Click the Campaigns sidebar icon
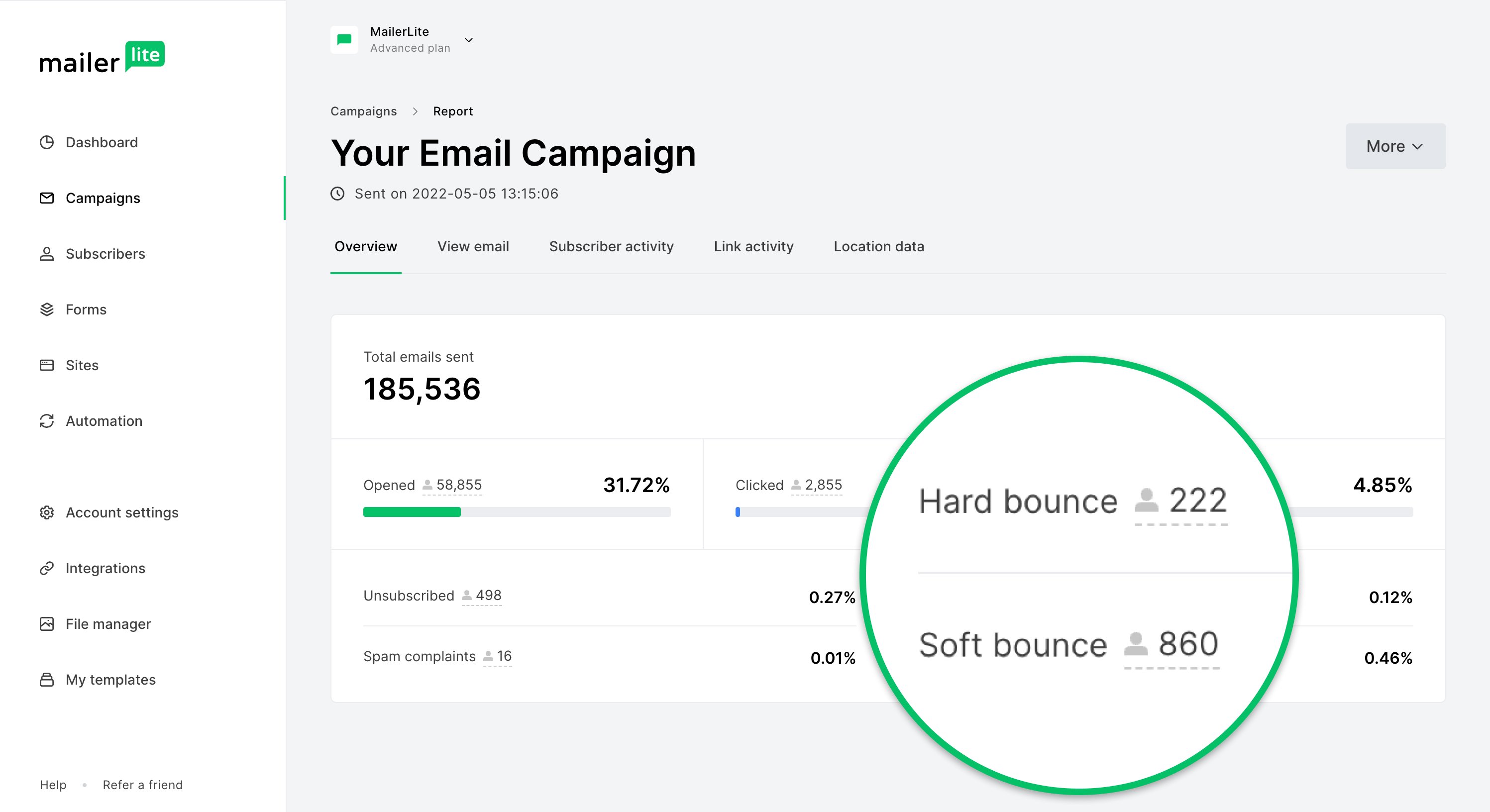Viewport: 1490px width, 812px height. [46, 198]
